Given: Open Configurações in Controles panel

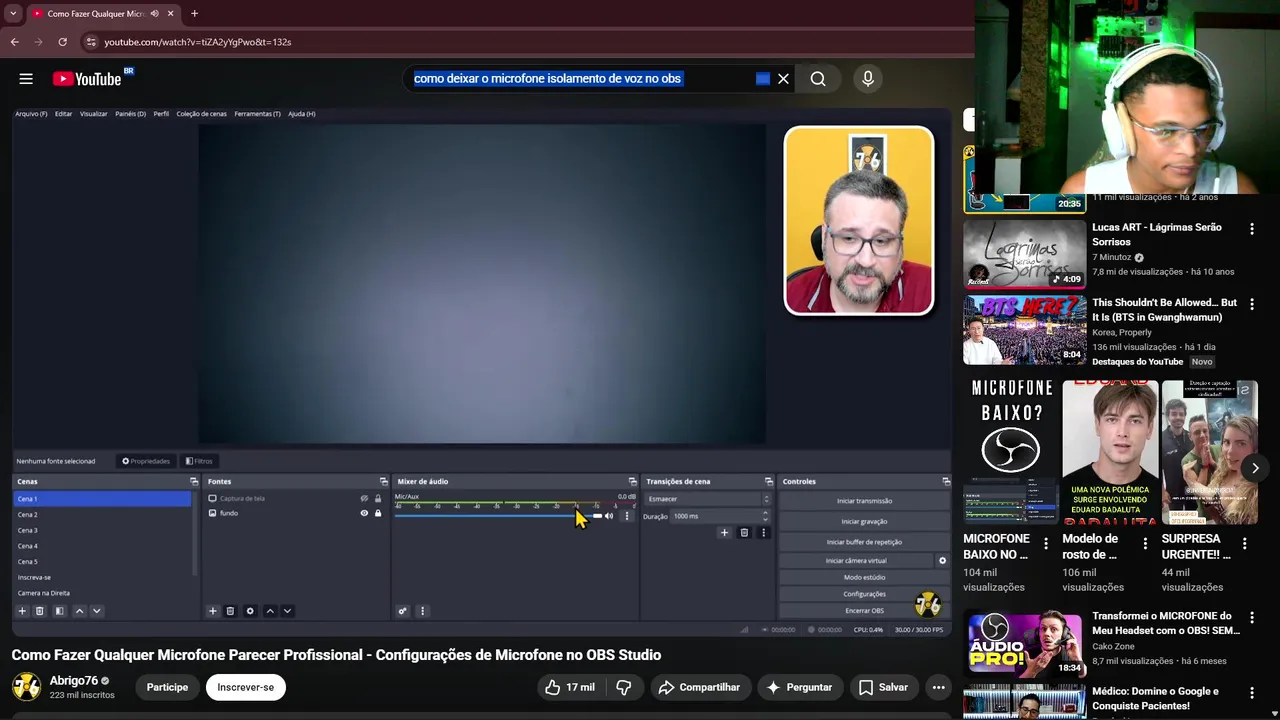Looking at the screenshot, I should pos(864,594).
